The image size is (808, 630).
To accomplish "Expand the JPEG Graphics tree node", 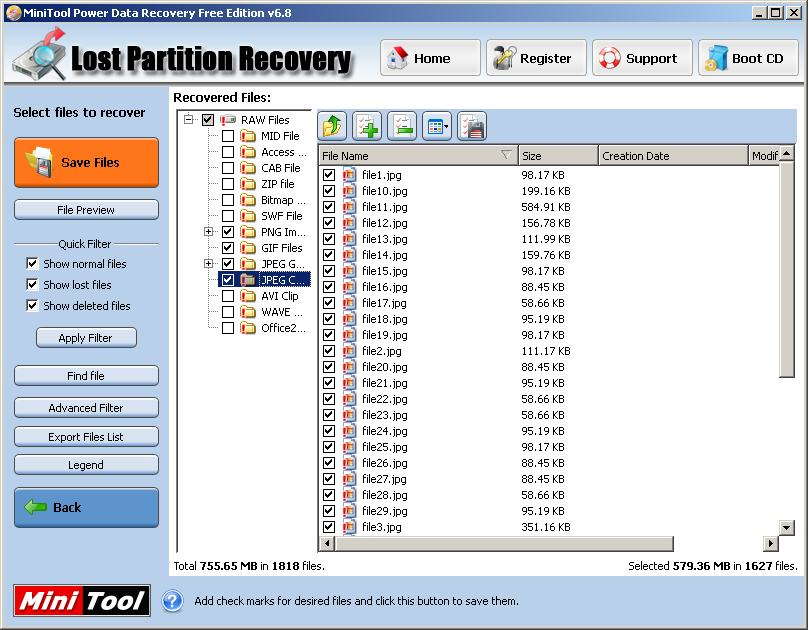I will [x=208, y=264].
